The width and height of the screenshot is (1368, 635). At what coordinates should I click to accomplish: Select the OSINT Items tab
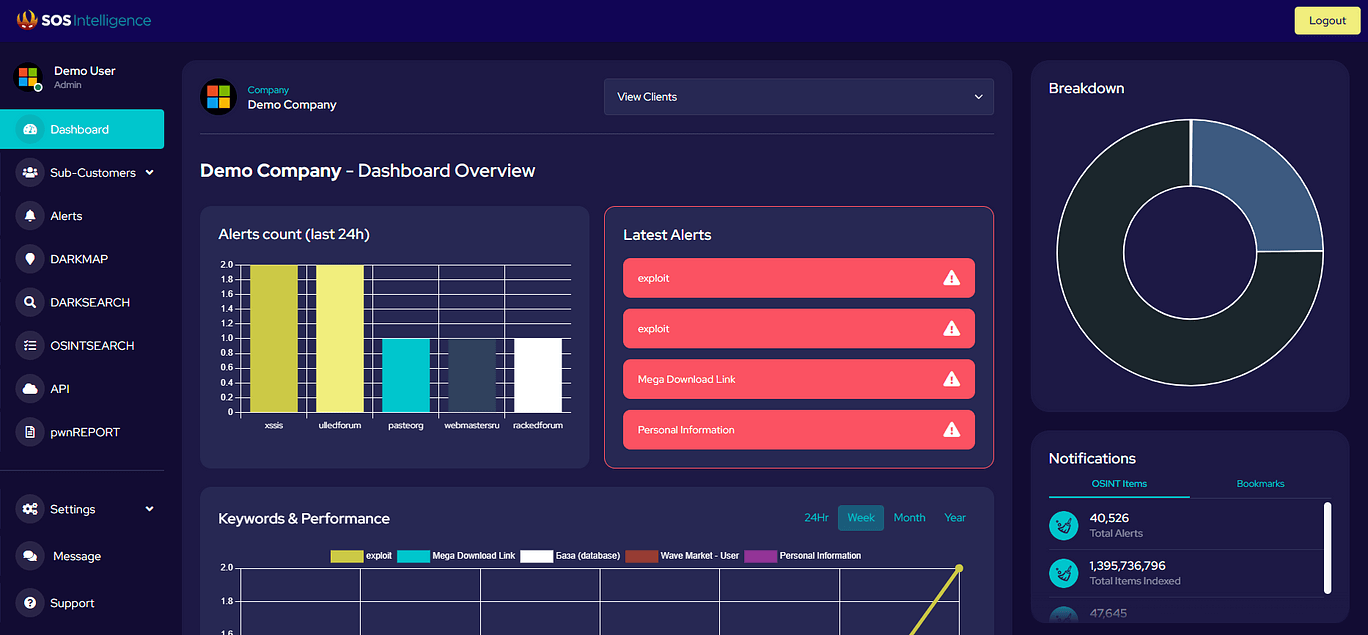[x=1118, y=484]
